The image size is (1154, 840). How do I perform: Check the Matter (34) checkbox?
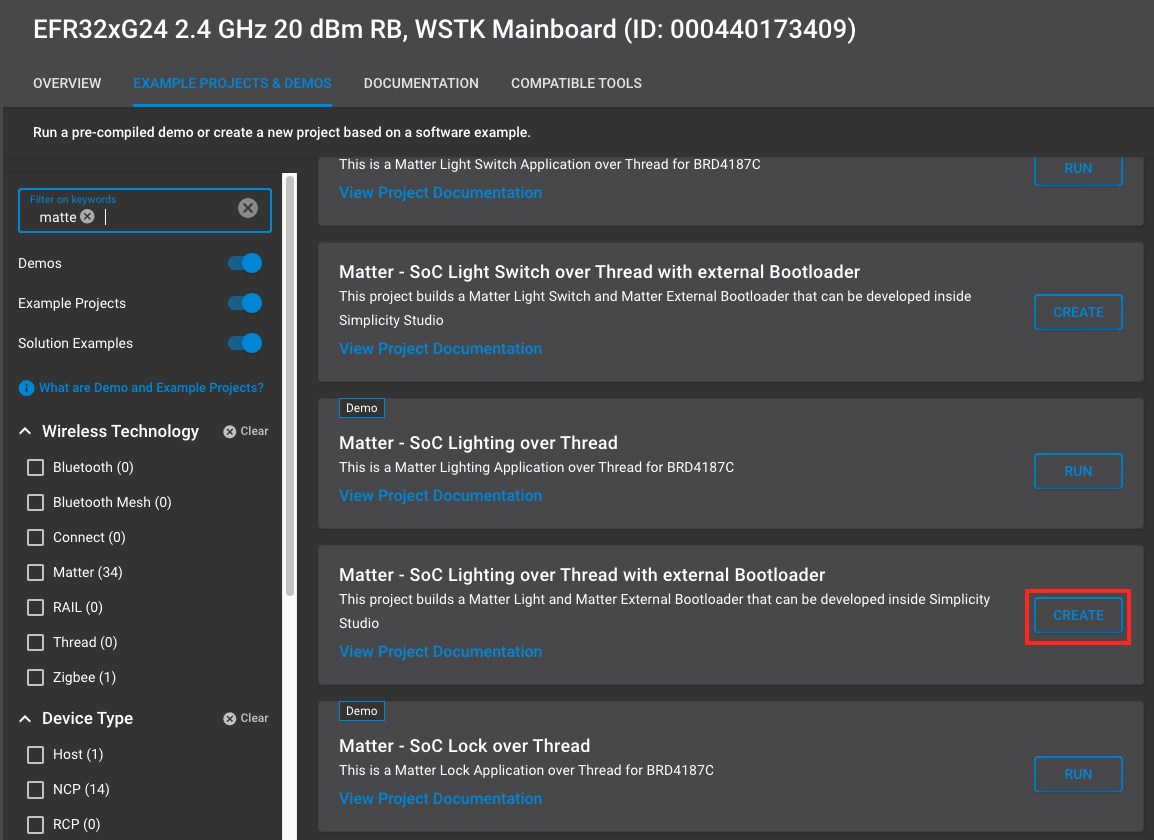coord(36,572)
